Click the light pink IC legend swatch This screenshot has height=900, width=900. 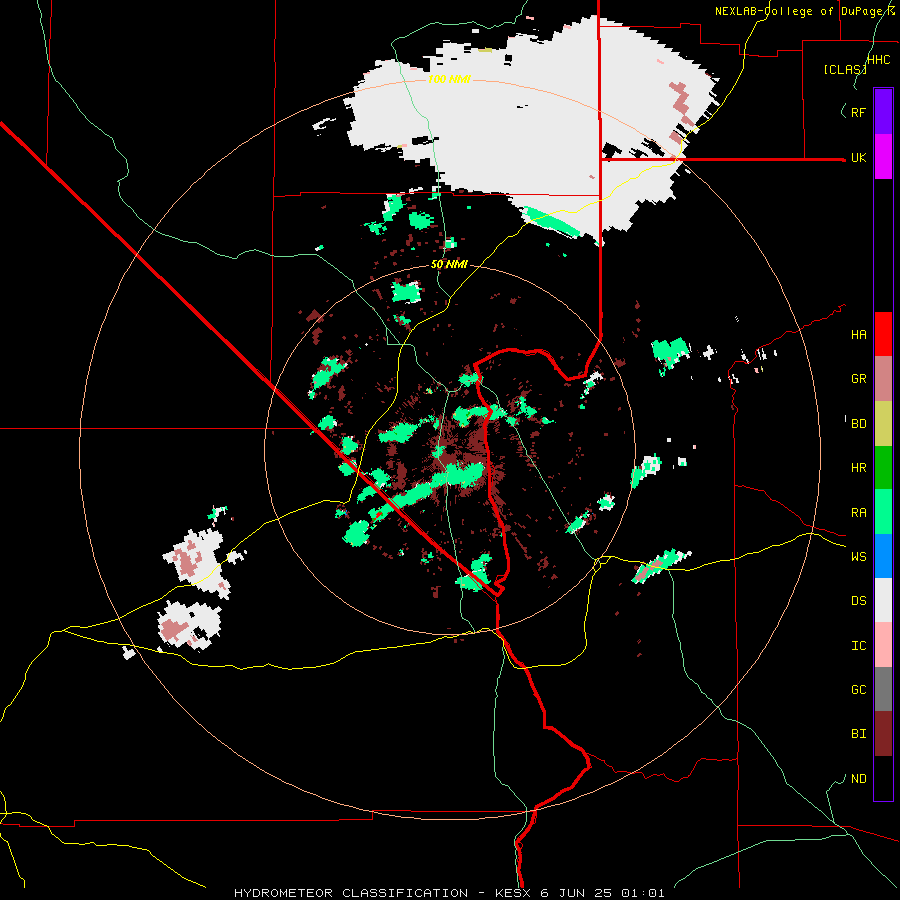[x=883, y=645]
